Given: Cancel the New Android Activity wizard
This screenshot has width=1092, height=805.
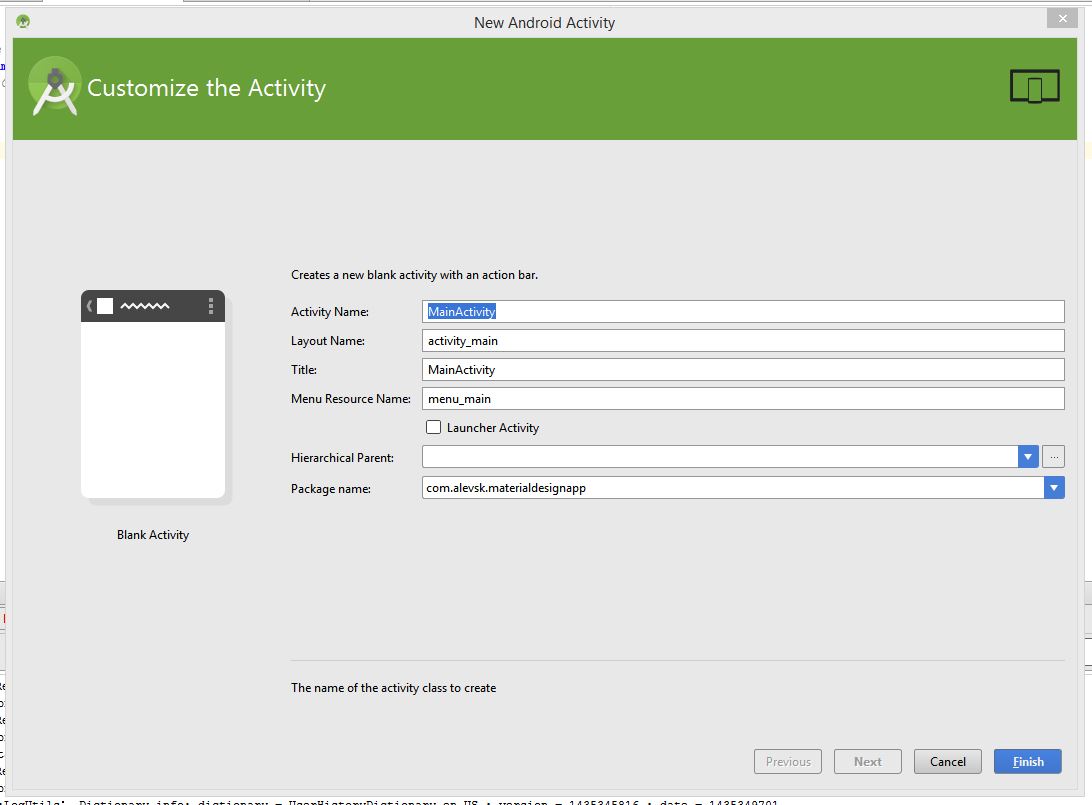Looking at the screenshot, I should [947, 761].
